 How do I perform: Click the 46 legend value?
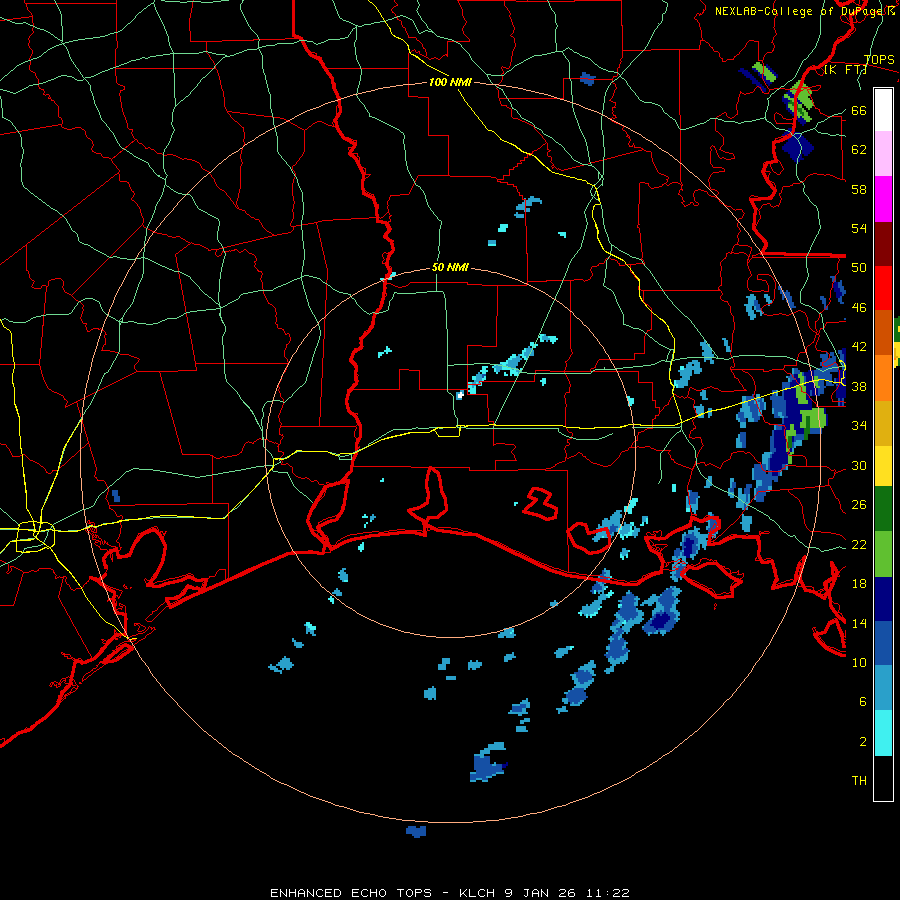click(859, 308)
